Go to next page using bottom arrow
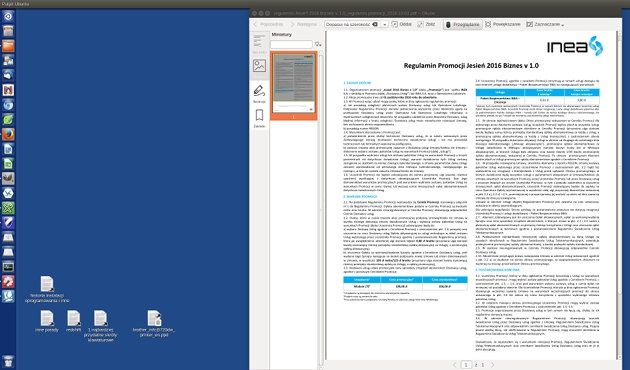 click(x=493, y=365)
